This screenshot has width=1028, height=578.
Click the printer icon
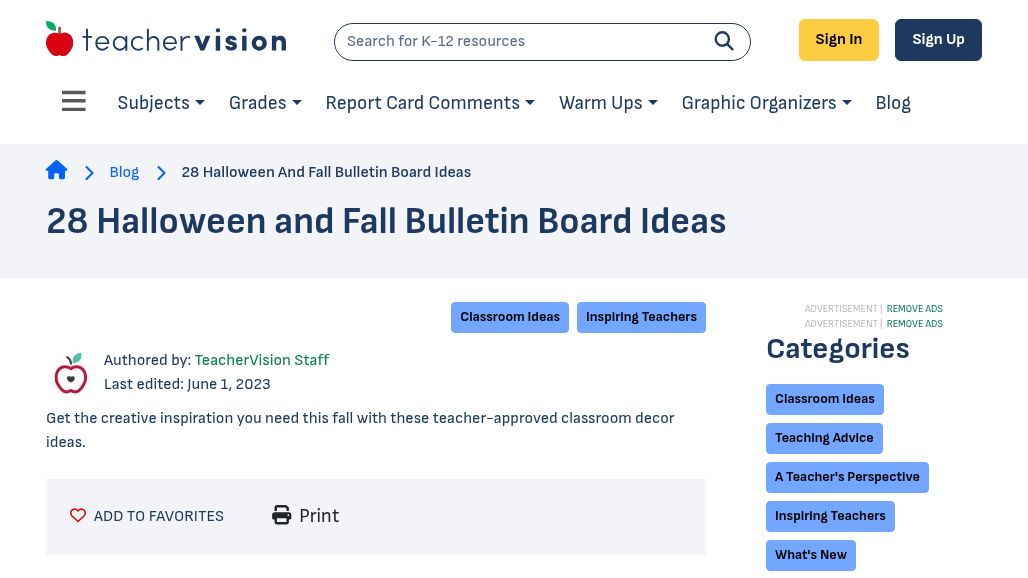tap(281, 515)
